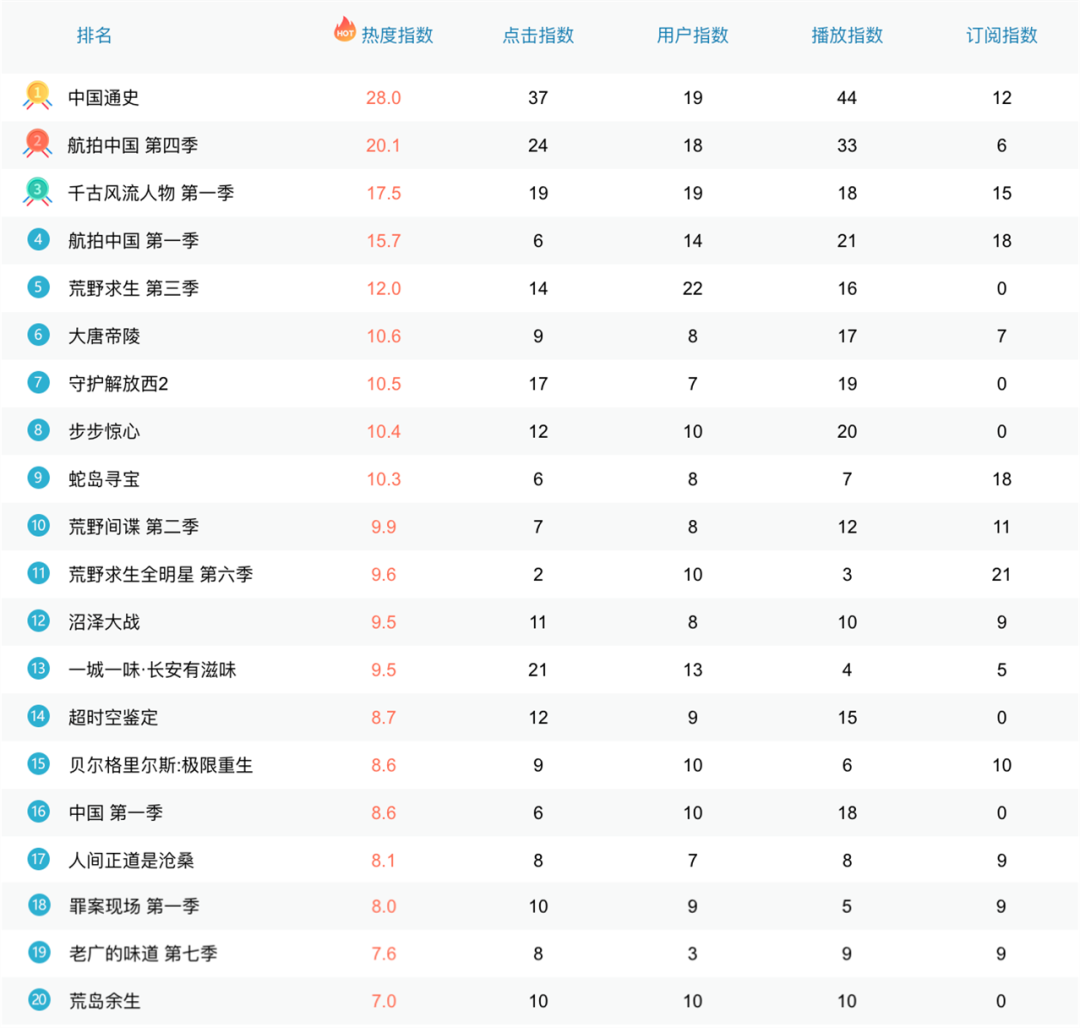The height and width of the screenshot is (1028, 1080).
Task: Open 一城一味·长安有滋味 entry
Action: (152, 670)
